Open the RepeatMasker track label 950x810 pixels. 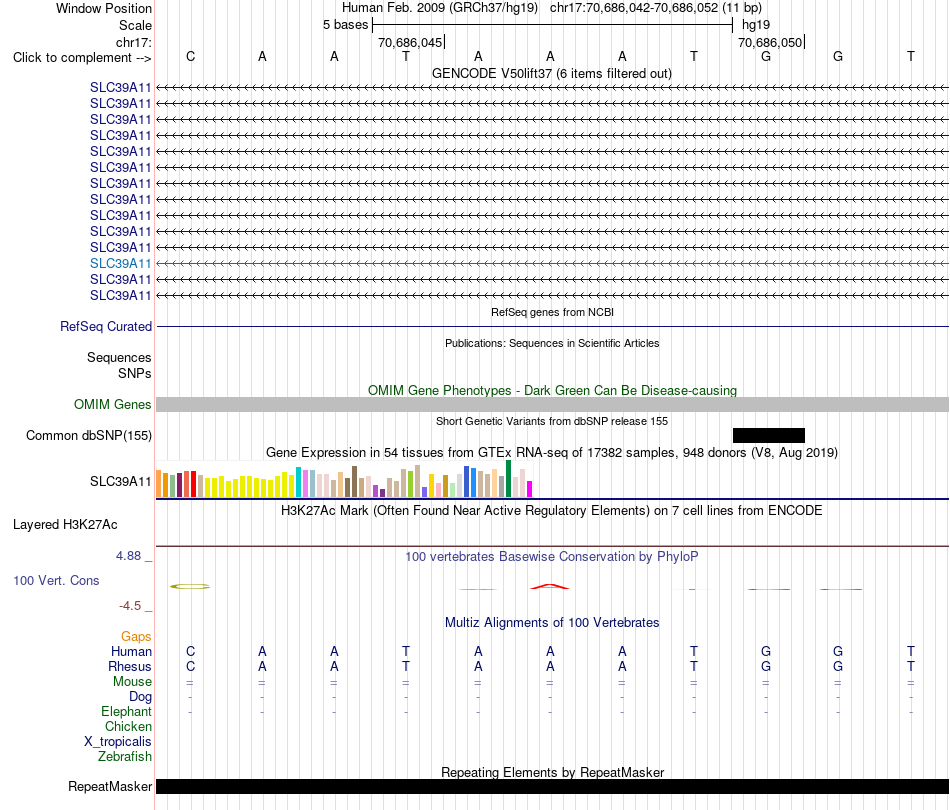tap(110, 786)
